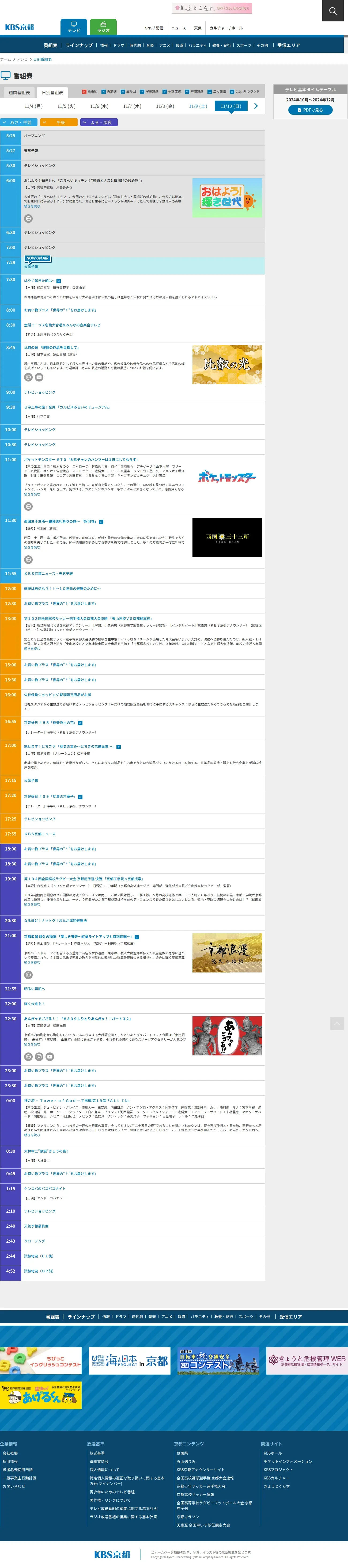Open YouTube icon for 比叡の光
The height and width of the screenshot is (1568, 348).
click(39, 377)
